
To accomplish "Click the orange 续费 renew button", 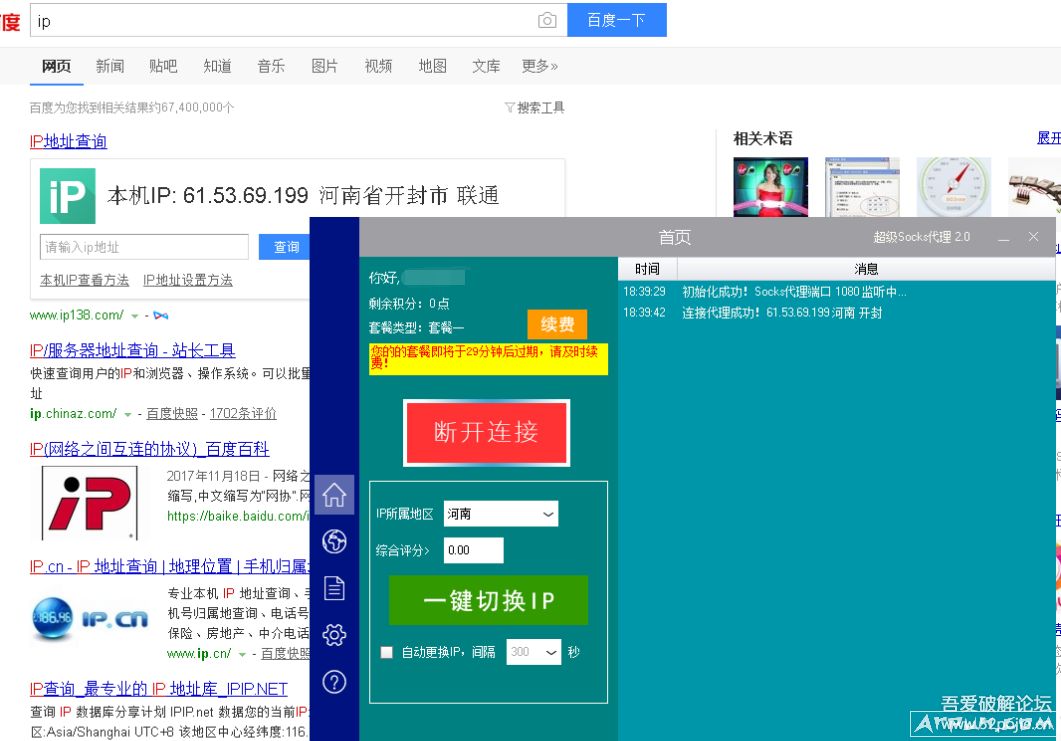I will click(x=556, y=324).
